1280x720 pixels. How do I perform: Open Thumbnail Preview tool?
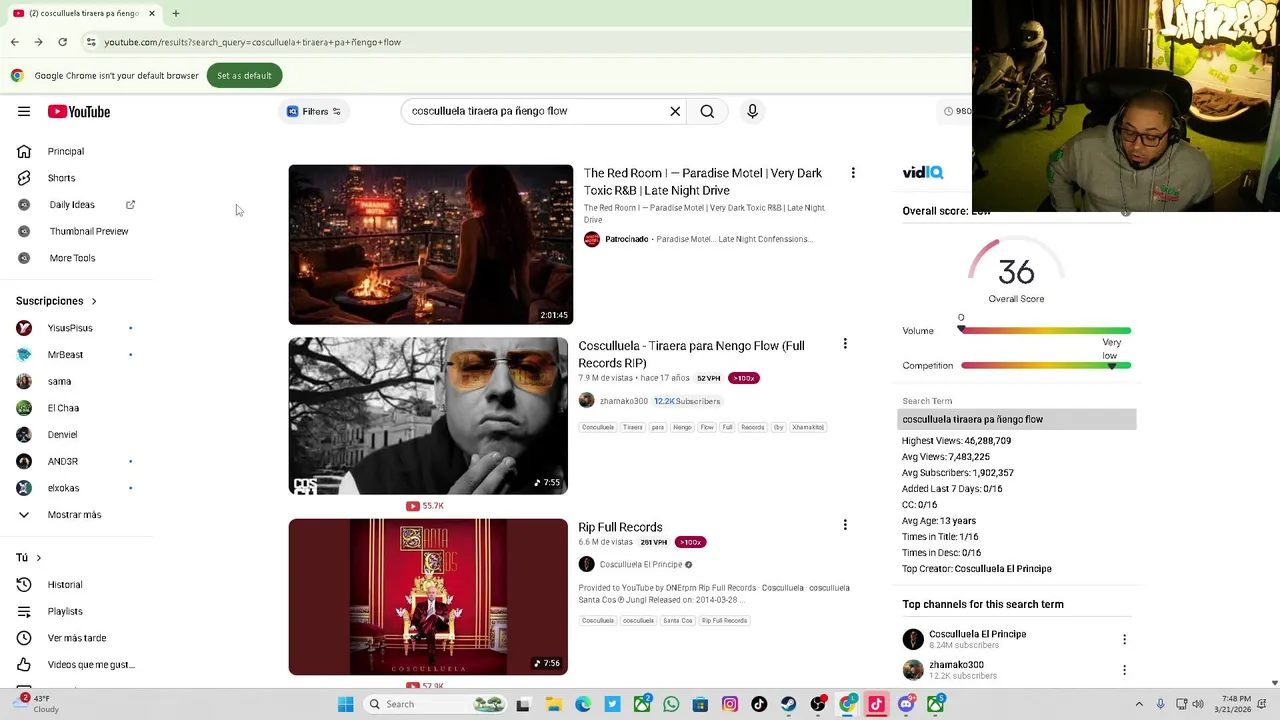click(89, 231)
